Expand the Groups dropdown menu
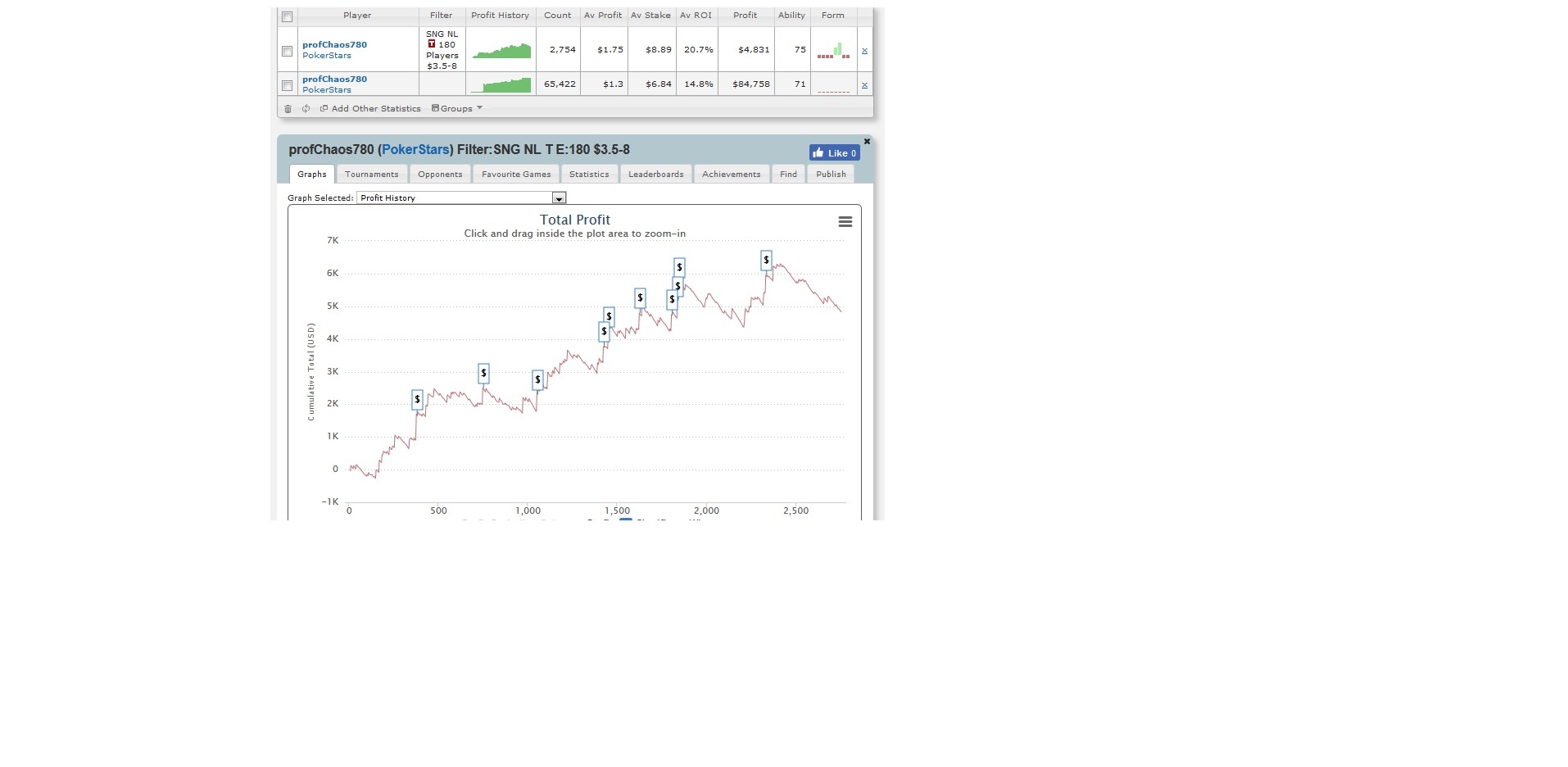The height and width of the screenshot is (767, 1568). tap(457, 108)
